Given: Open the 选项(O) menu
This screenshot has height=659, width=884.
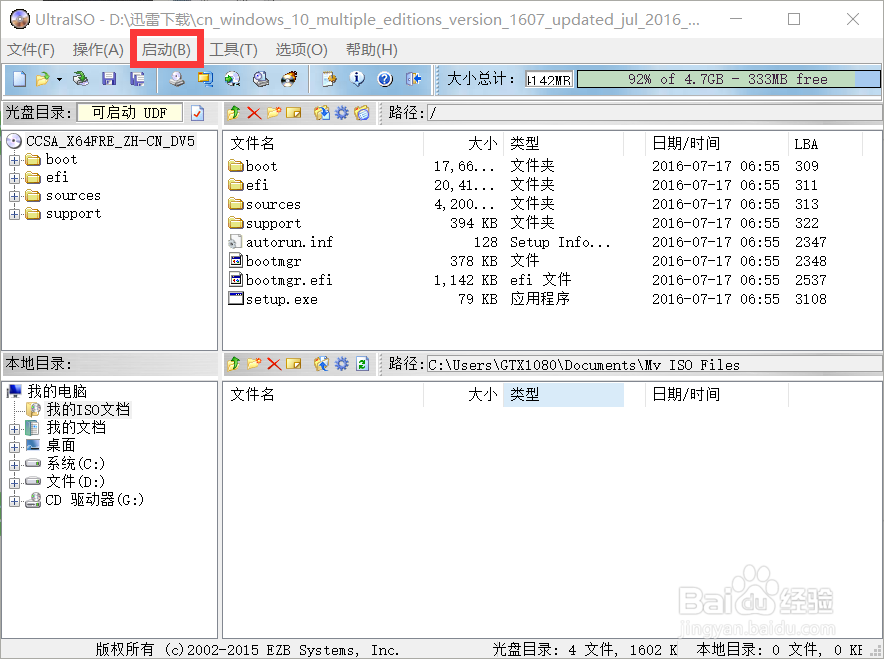Looking at the screenshot, I should 302,50.
